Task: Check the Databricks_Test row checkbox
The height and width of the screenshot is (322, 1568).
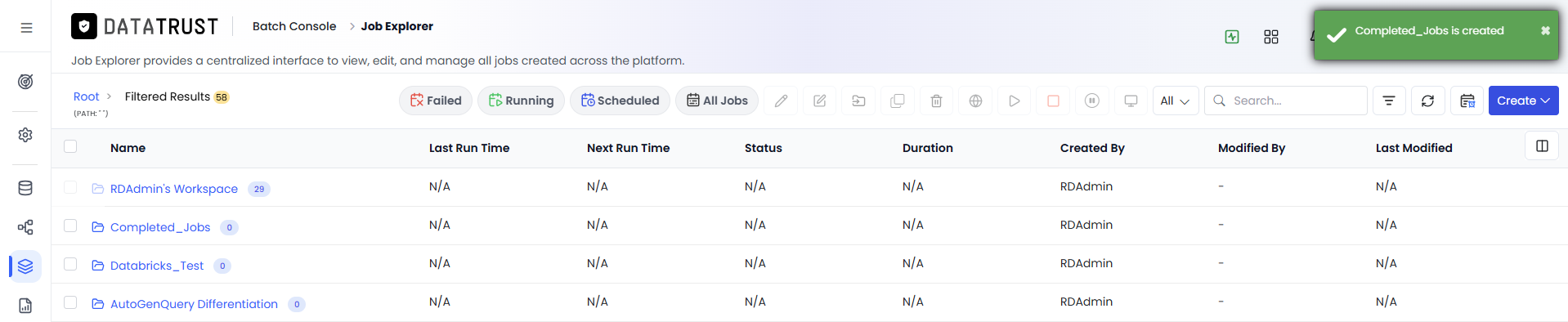Action: (x=70, y=264)
